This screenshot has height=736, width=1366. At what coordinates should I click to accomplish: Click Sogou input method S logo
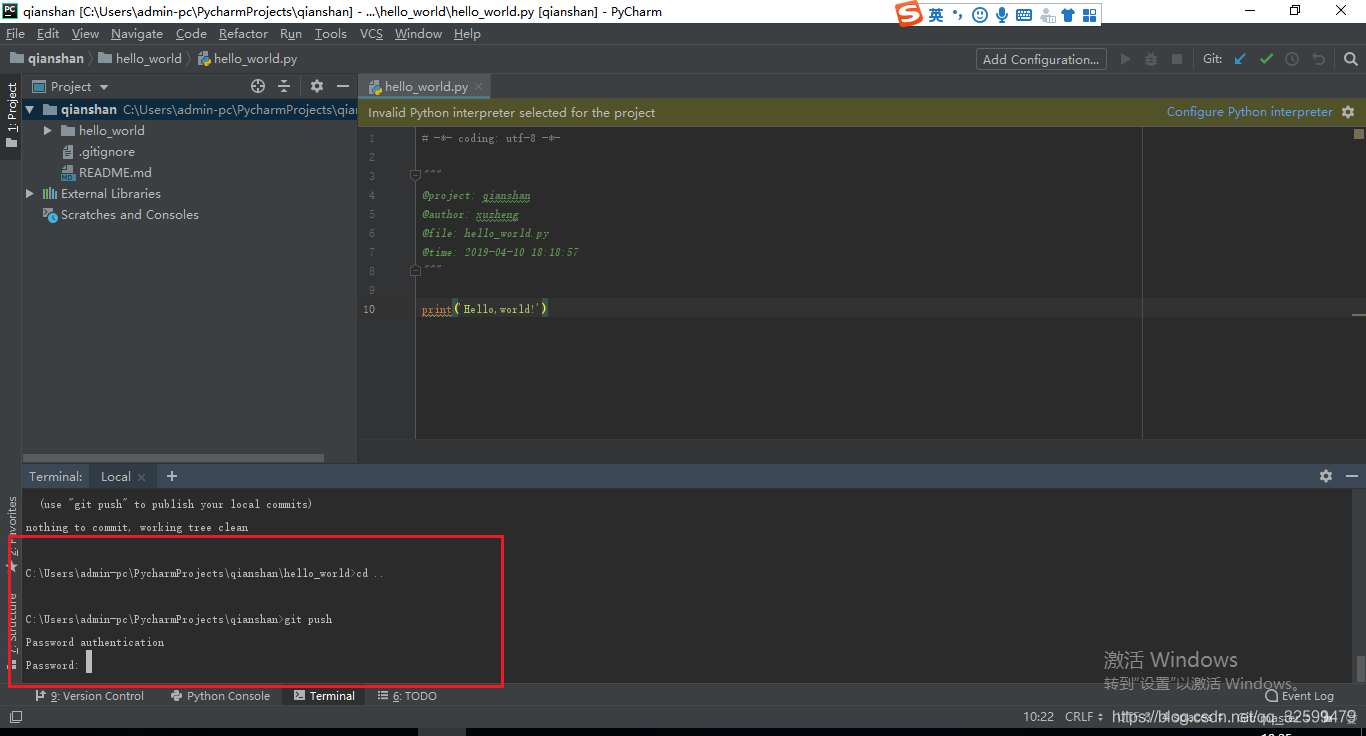(x=908, y=13)
